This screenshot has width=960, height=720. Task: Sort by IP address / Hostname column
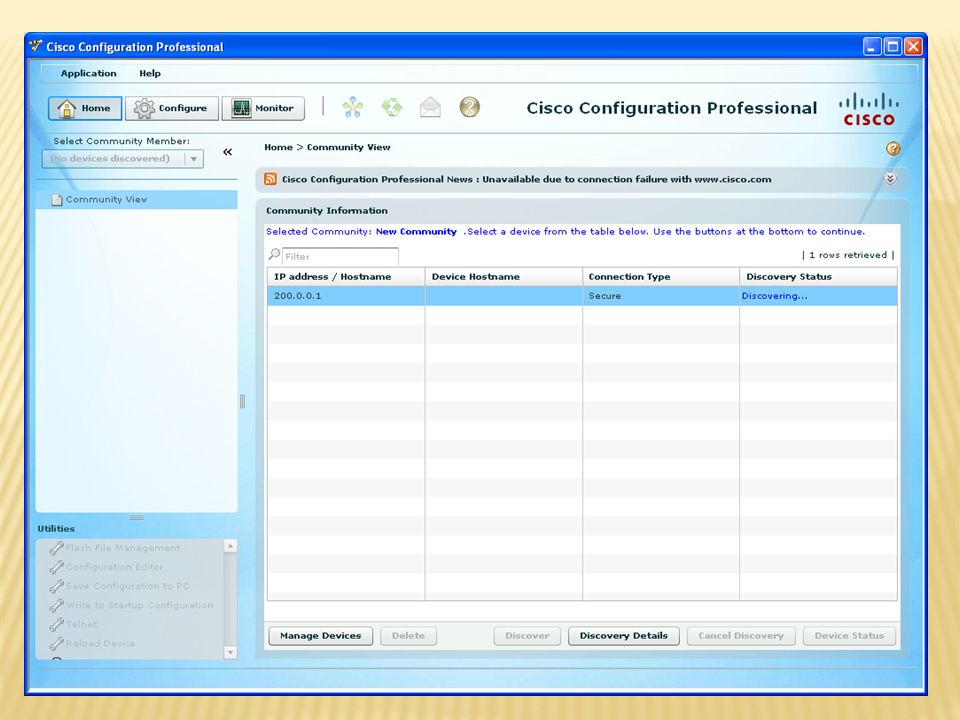pos(346,277)
